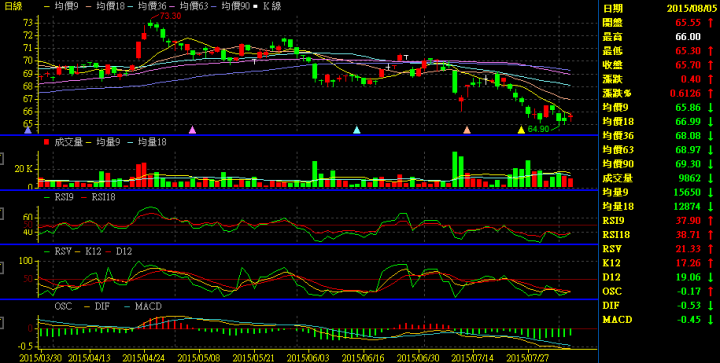Click the red square beside 成交量 legend

46,142
